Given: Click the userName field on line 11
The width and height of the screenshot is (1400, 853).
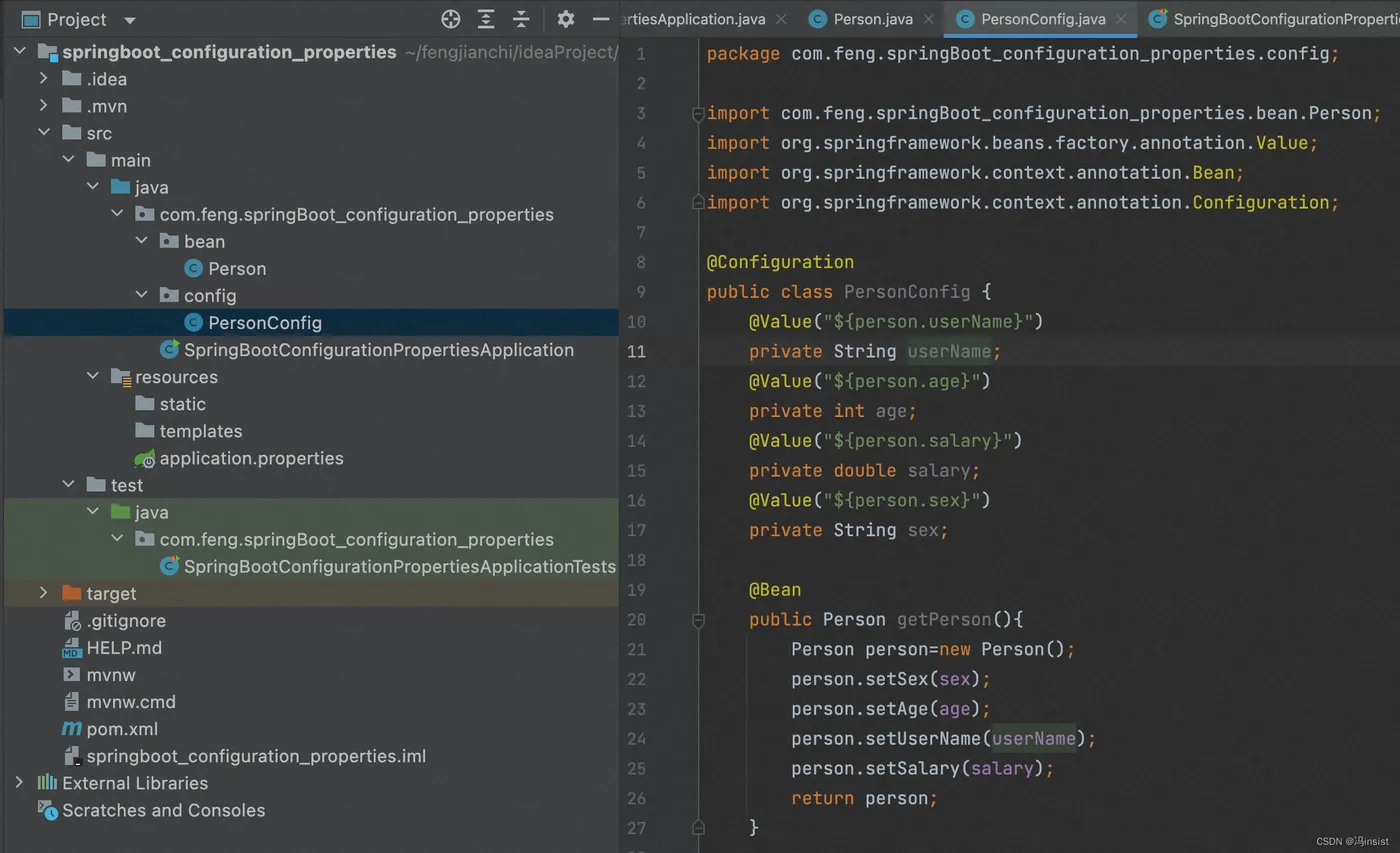Looking at the screenshot, I should click(x=949, y=351).
